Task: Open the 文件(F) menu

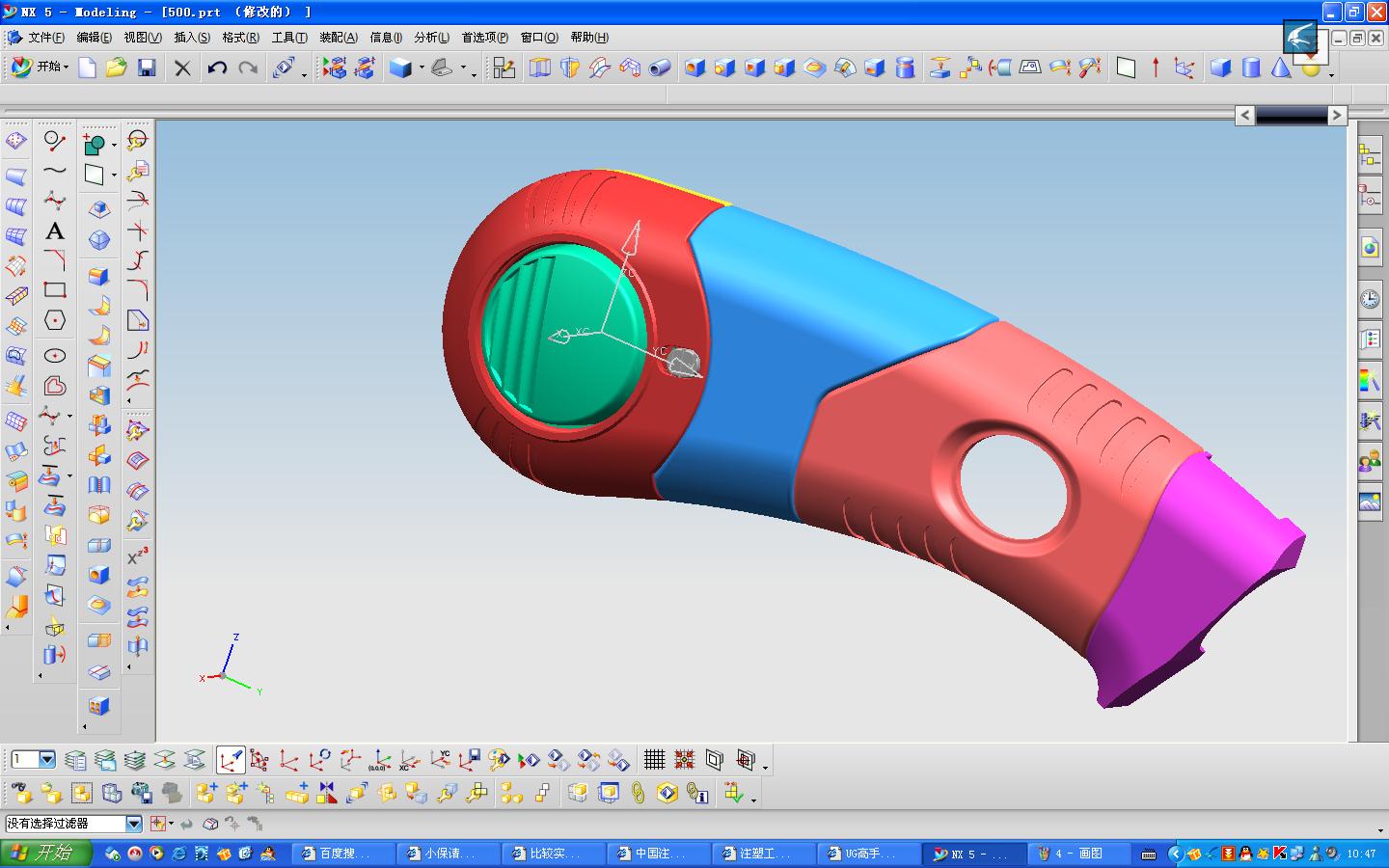Action: tap(46, 38)
